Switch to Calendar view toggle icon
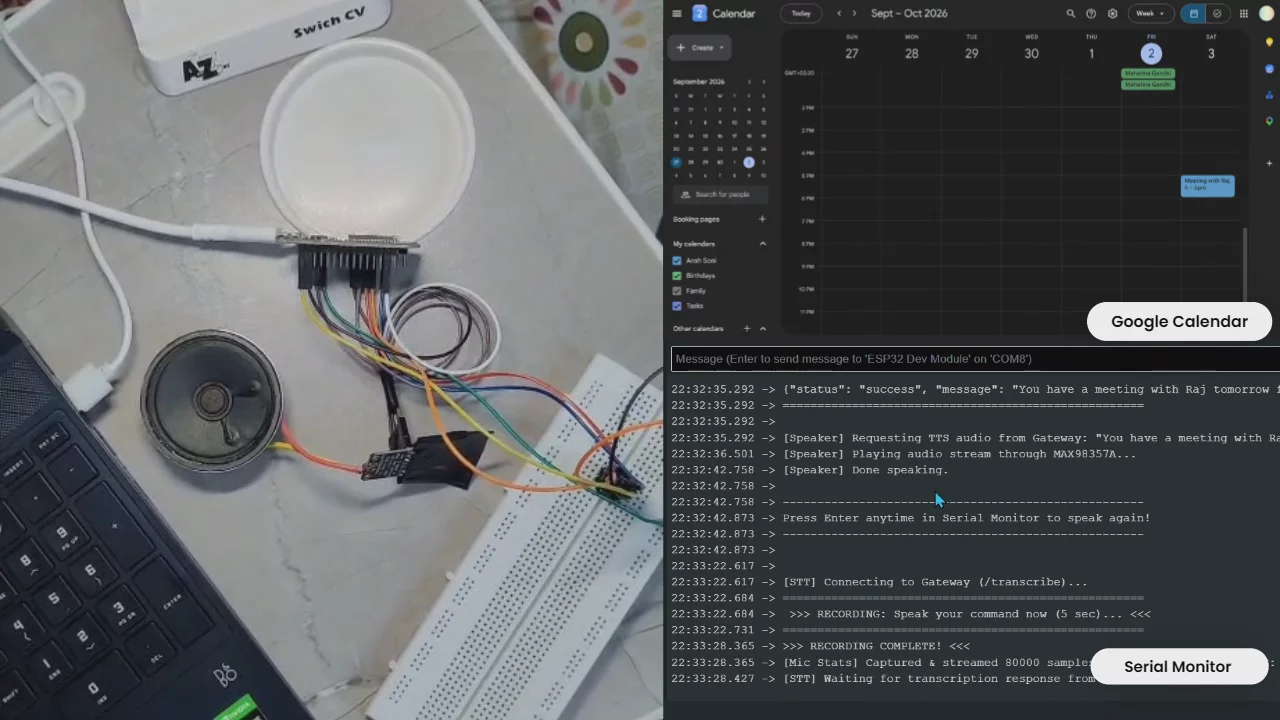 [x=1193, y=14]
